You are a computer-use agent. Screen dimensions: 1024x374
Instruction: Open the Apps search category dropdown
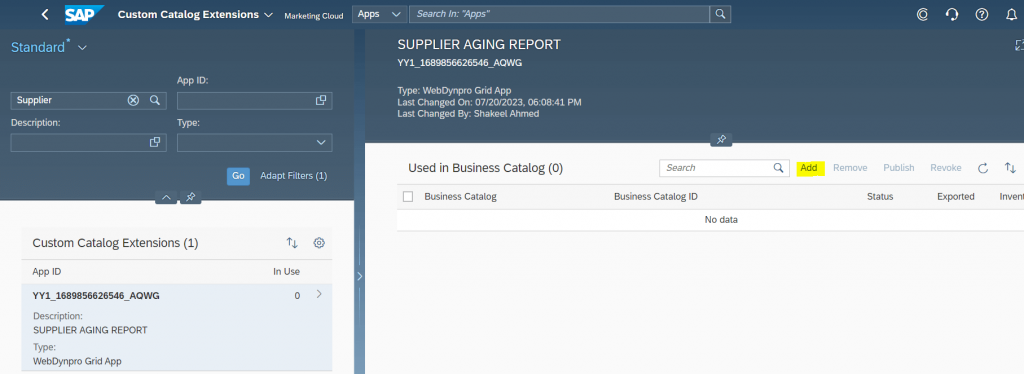pyautogui.click(x=378, y=14)
